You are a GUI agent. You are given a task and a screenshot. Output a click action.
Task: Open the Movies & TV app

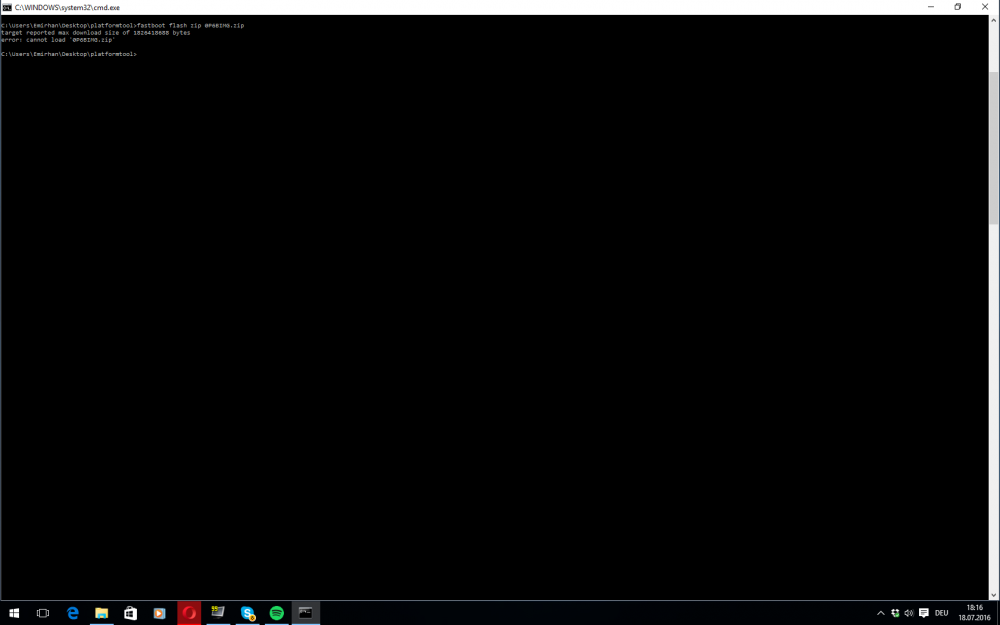159,612
